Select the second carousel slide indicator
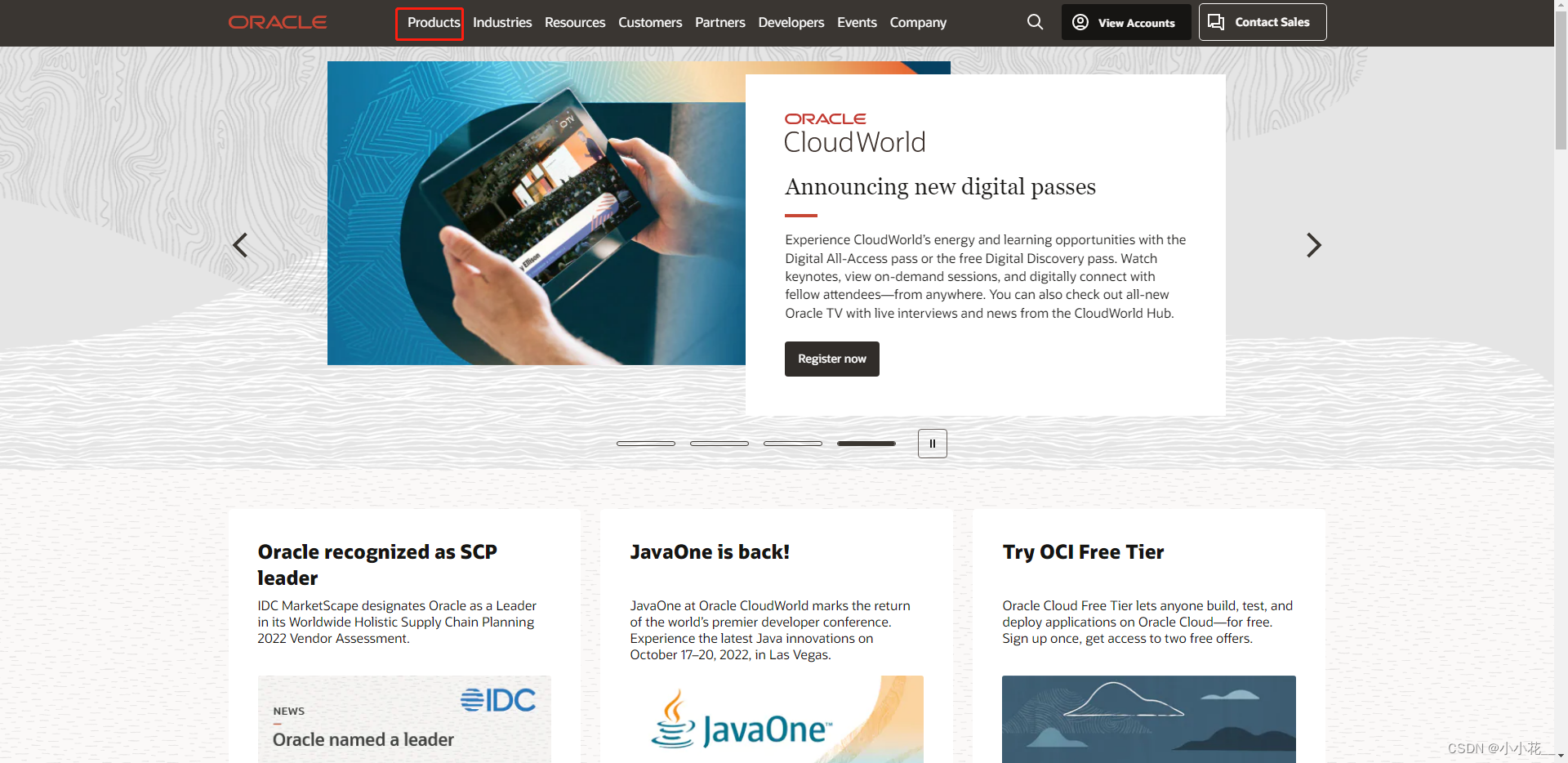The image size is (1568, 763). [x=719, y=444]
